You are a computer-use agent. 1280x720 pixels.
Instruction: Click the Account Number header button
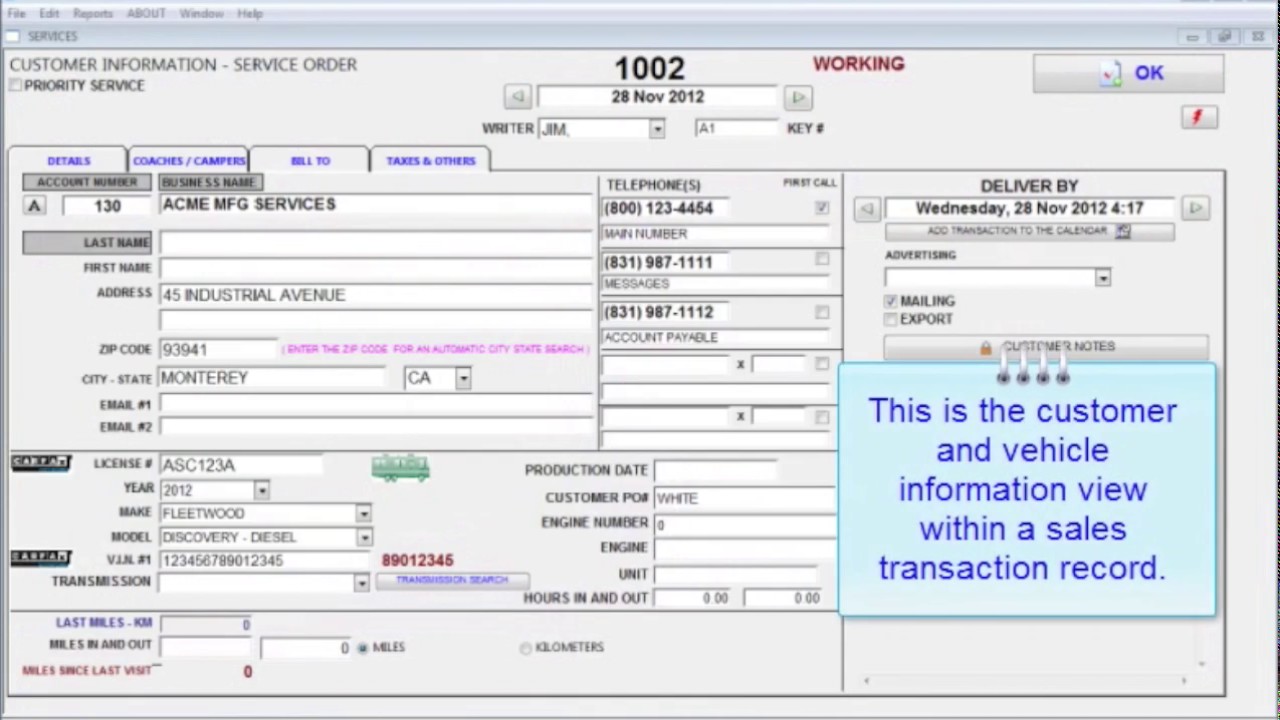point(87,182)
